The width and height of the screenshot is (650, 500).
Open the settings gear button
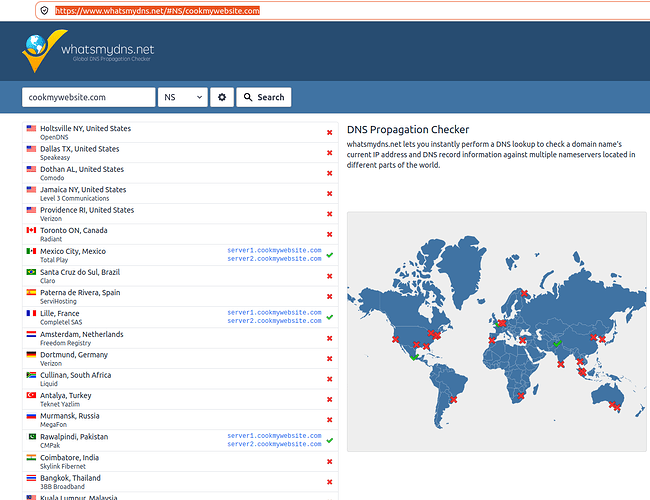222,97
